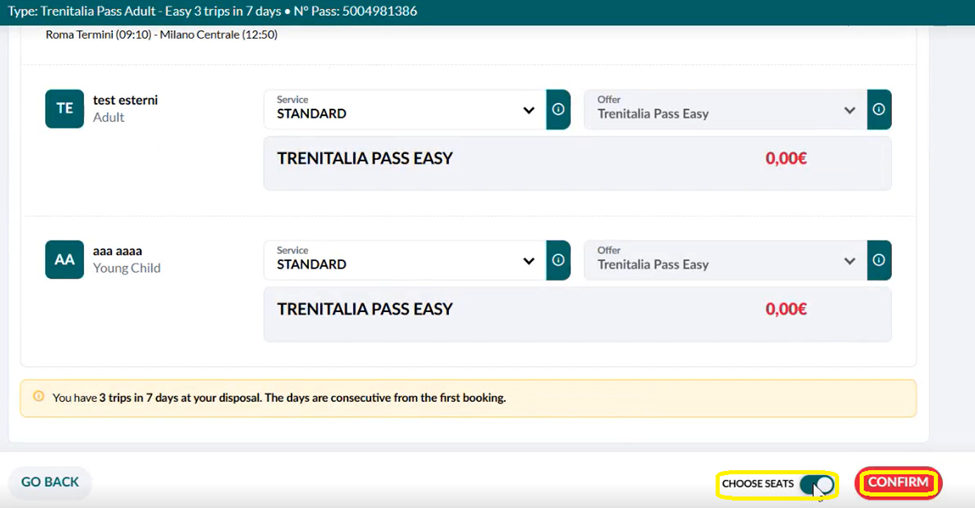Click the 3 trips in 7 days notice
The image size is (975, 508).
(x=468, y=398)
